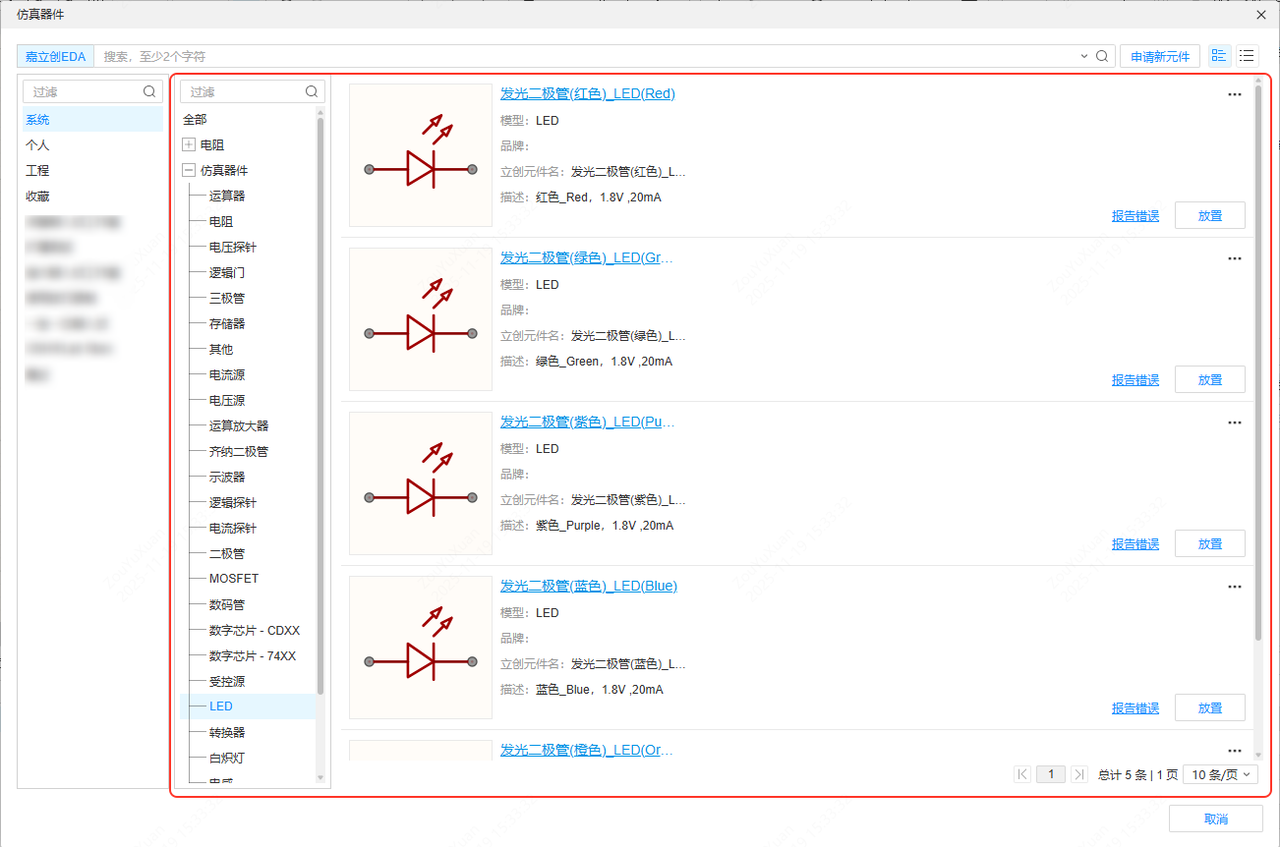Viewport: 1280px width, 847px height.
Task: Open more options for blue LED item
Action: (1234, 587)
